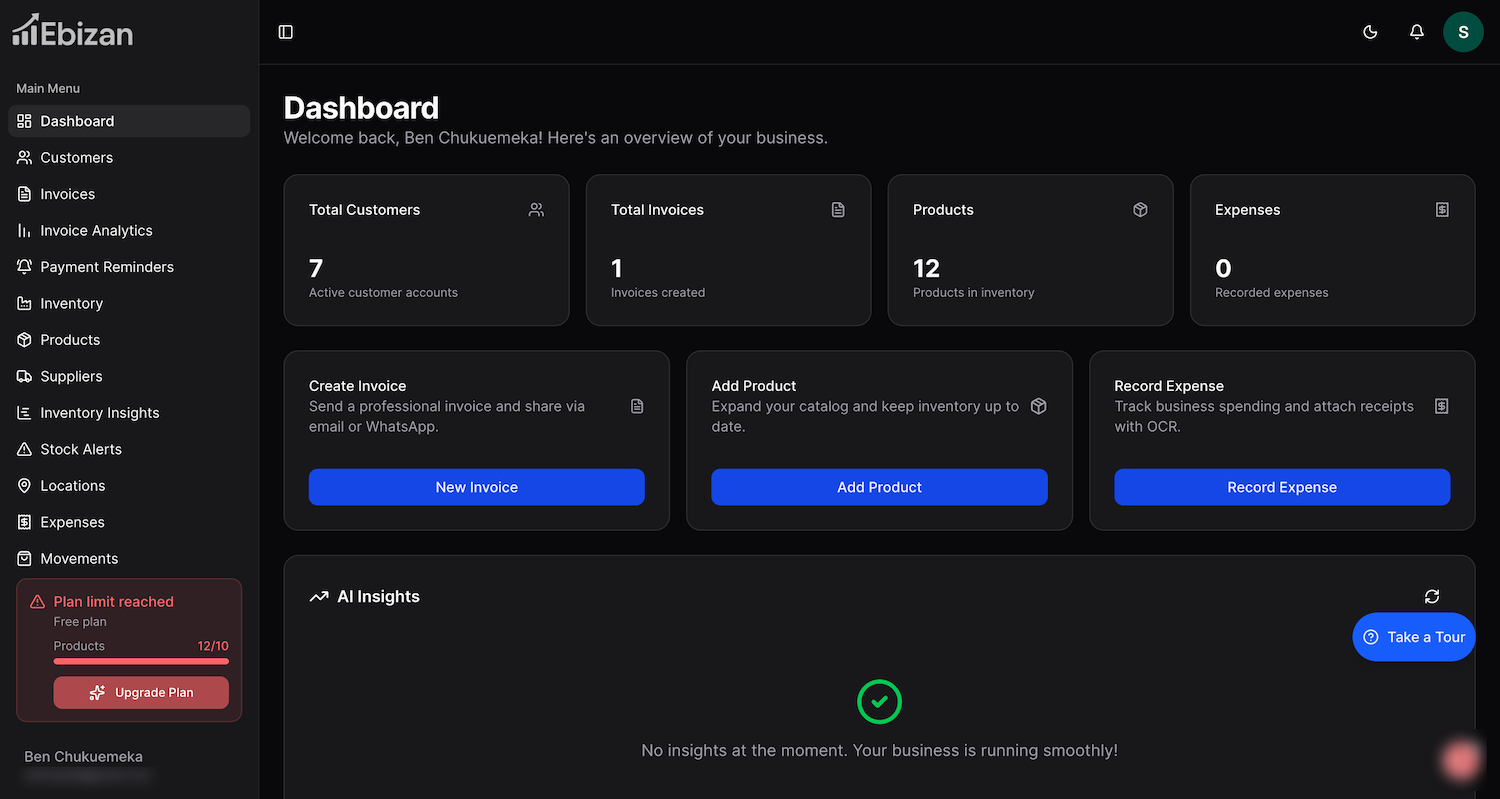The height and width of the screenshot is (799, 1500).
Task: Click the Ebizan logo
Action: (x=72, y=32)
